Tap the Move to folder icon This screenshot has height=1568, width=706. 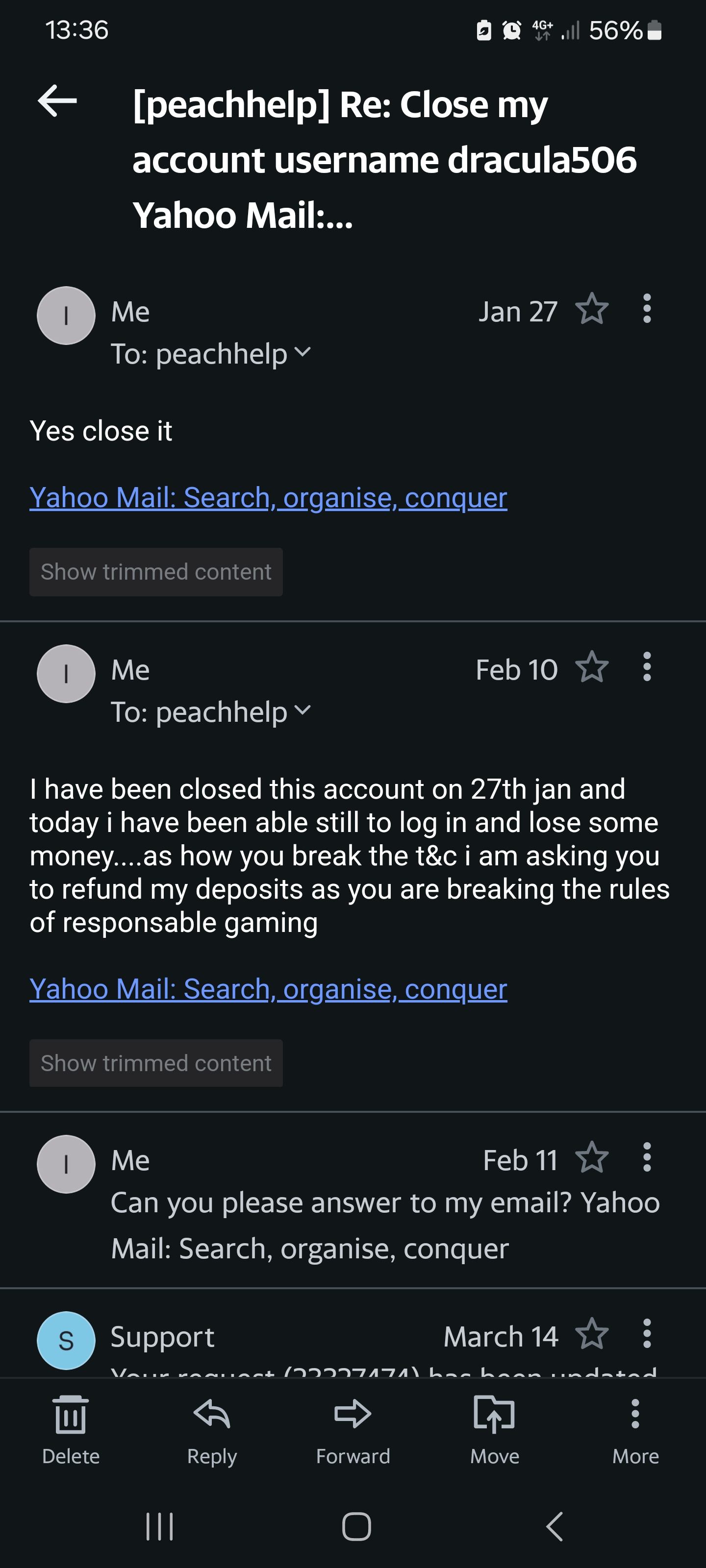click(494, 1415)
